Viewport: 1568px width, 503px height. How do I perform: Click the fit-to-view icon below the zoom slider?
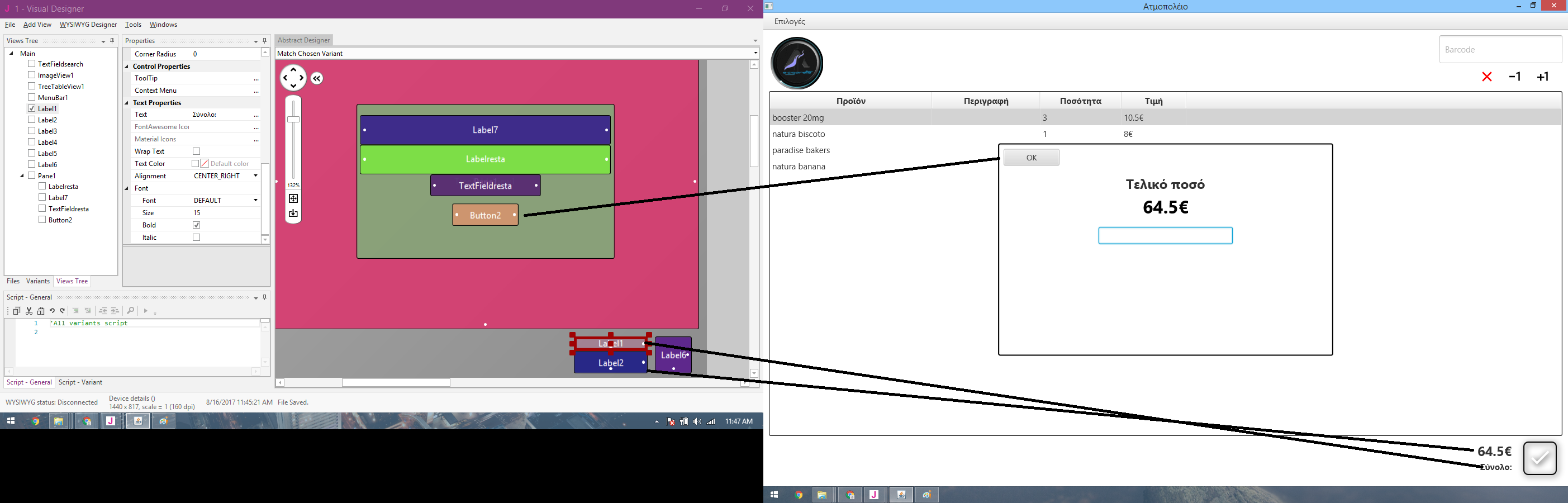293,198
